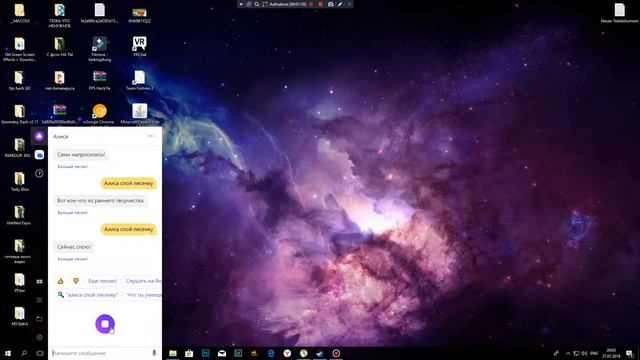The height and width of the screenshot is (360, 640).
Task: Click "Больше песен!" link under "Сами напросились!"
Action: click(x=73, y=167)
